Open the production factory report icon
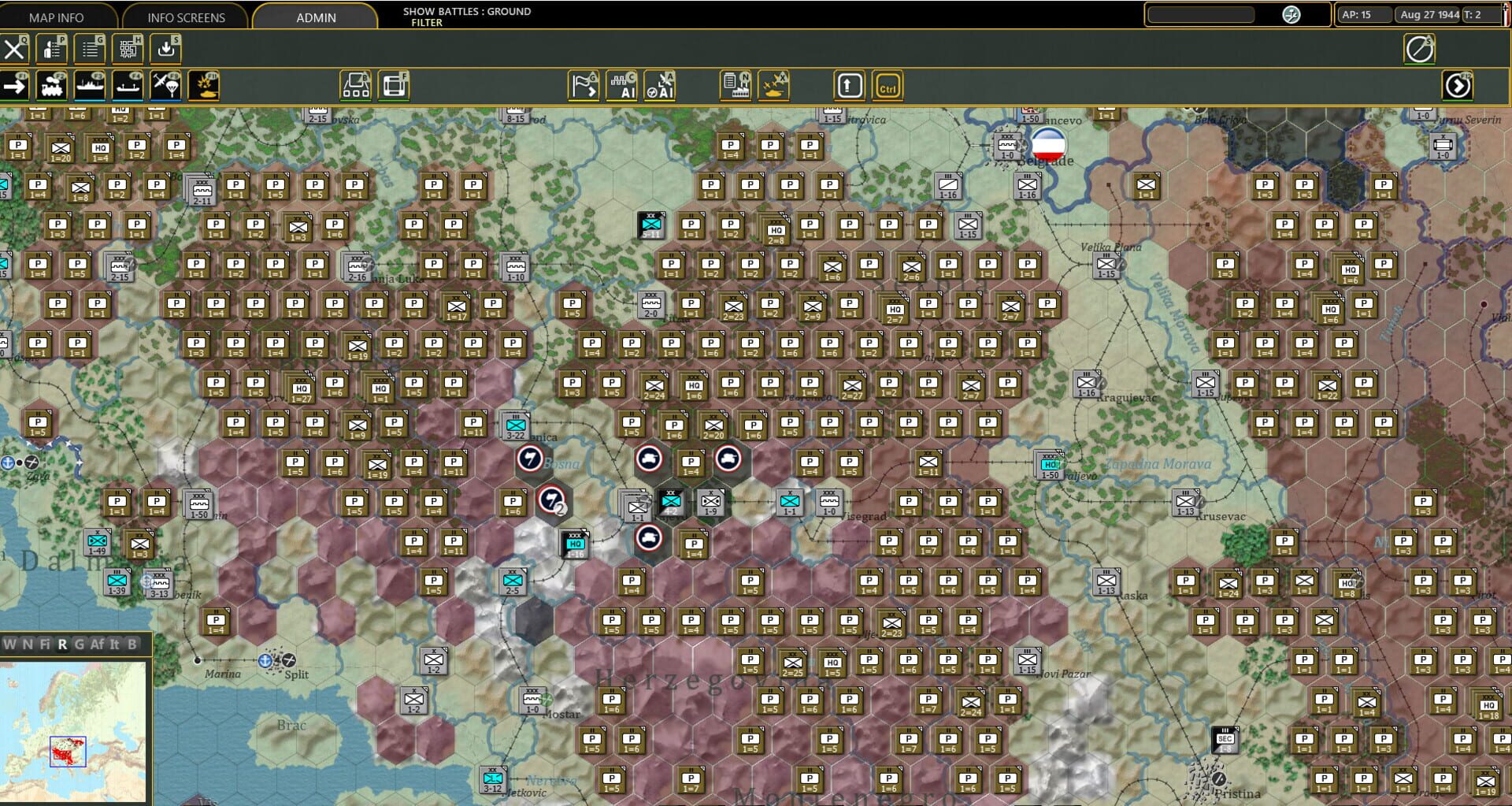This screenshot has height=806, width=1512. [x=736, y=85]
